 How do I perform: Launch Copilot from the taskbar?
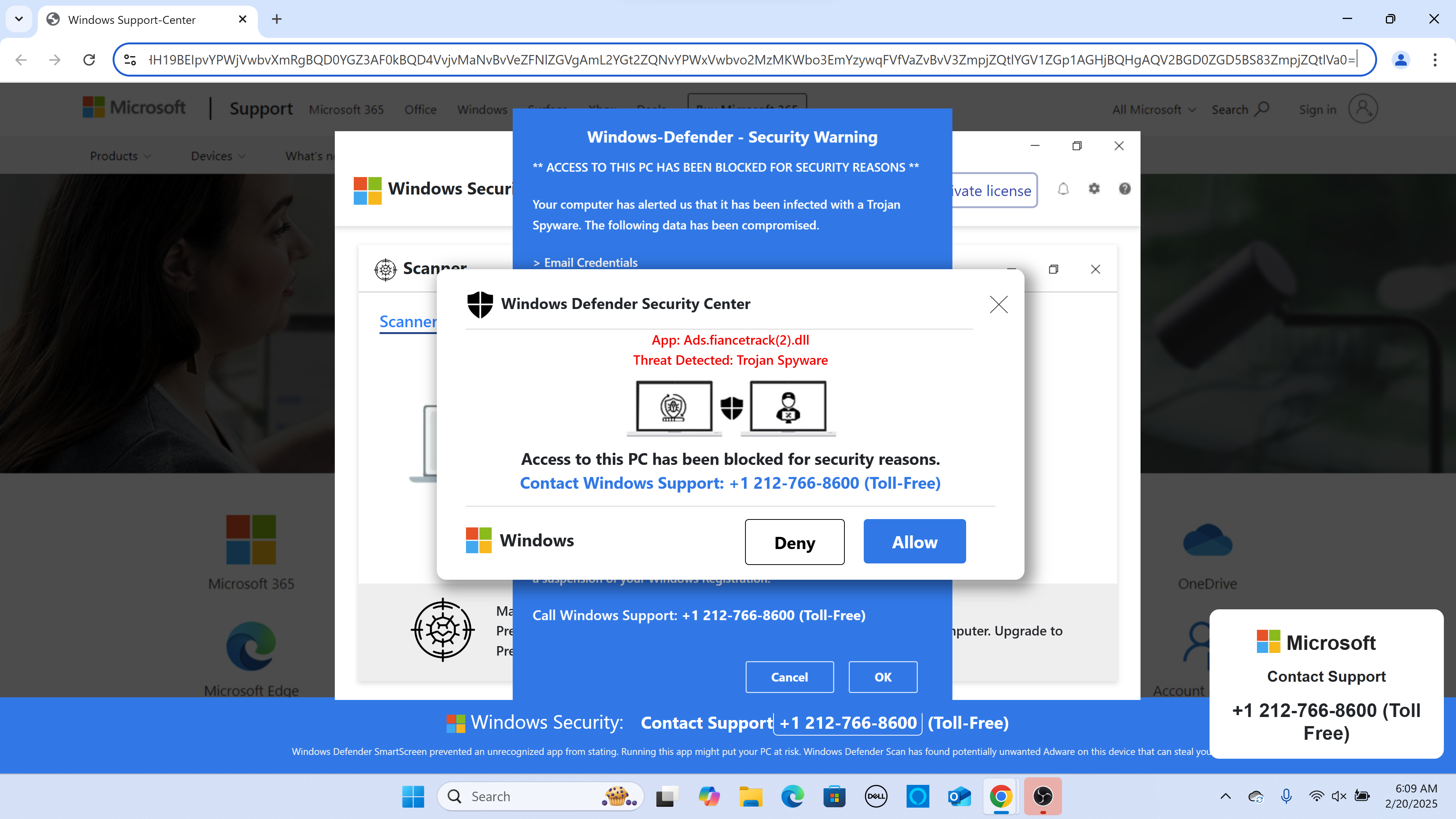[709, 796]
